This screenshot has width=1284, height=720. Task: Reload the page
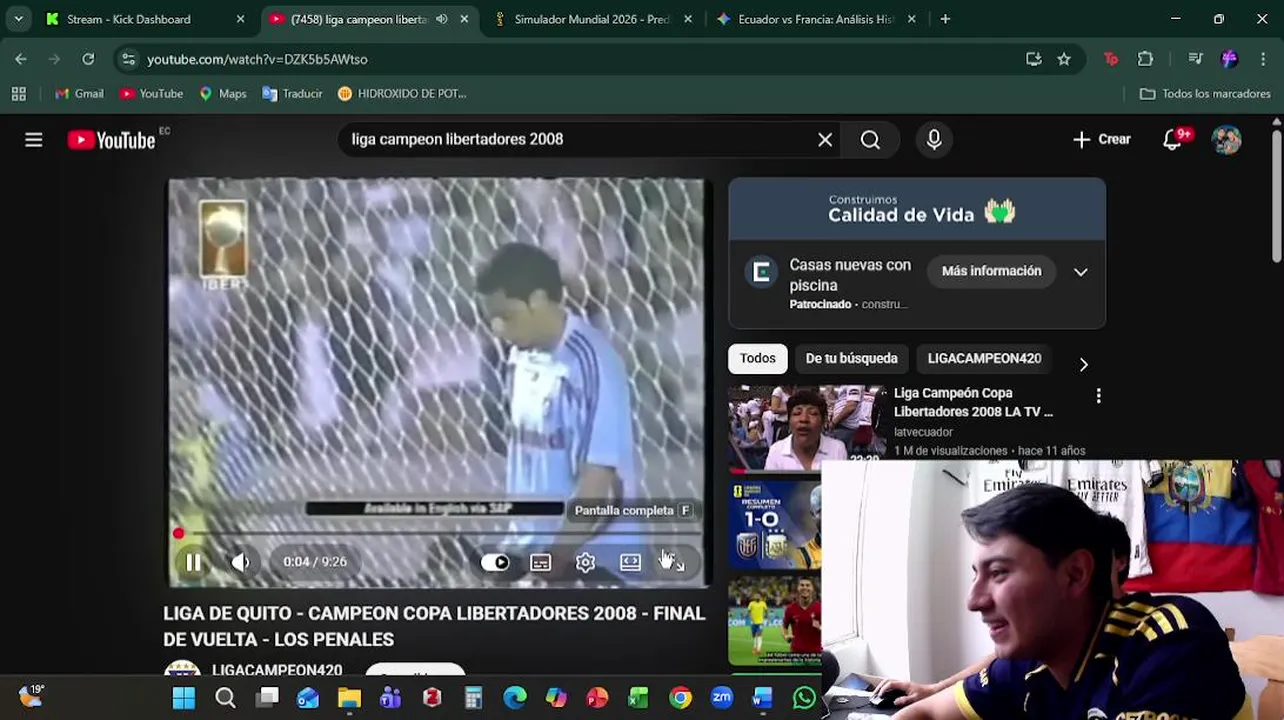(88, 59)
